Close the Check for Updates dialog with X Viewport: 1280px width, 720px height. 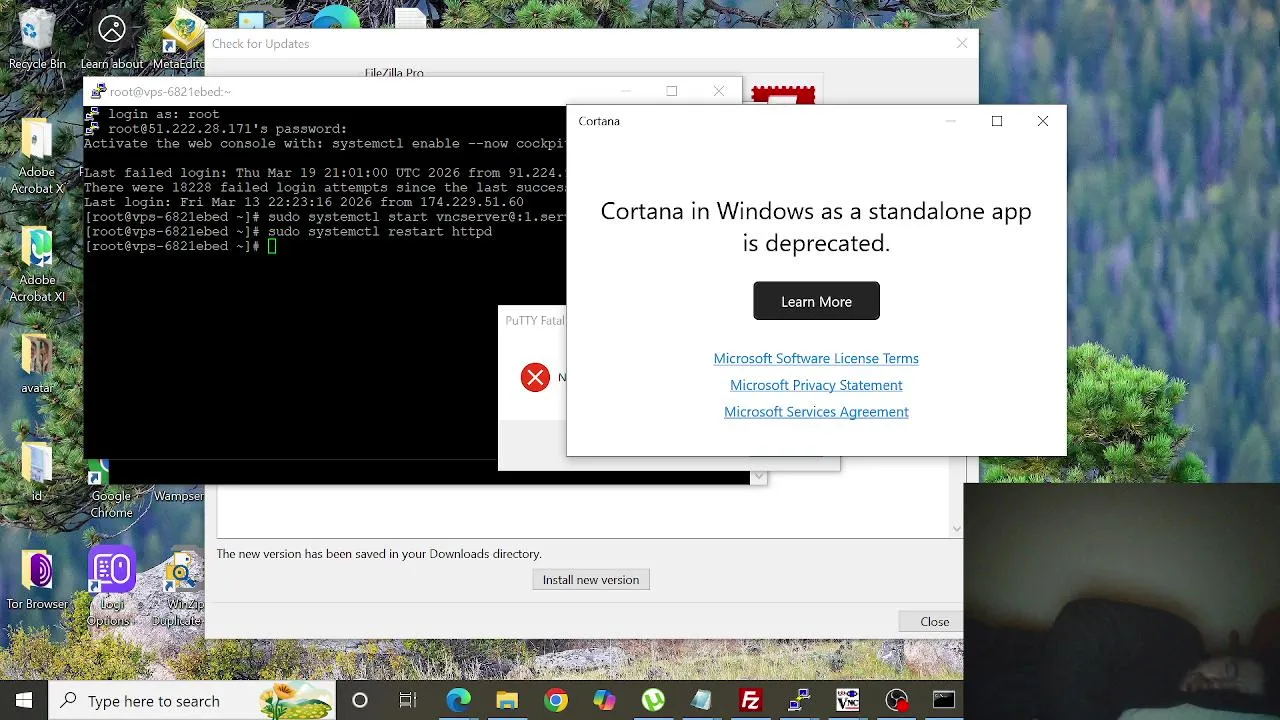[x=962, y=44]
